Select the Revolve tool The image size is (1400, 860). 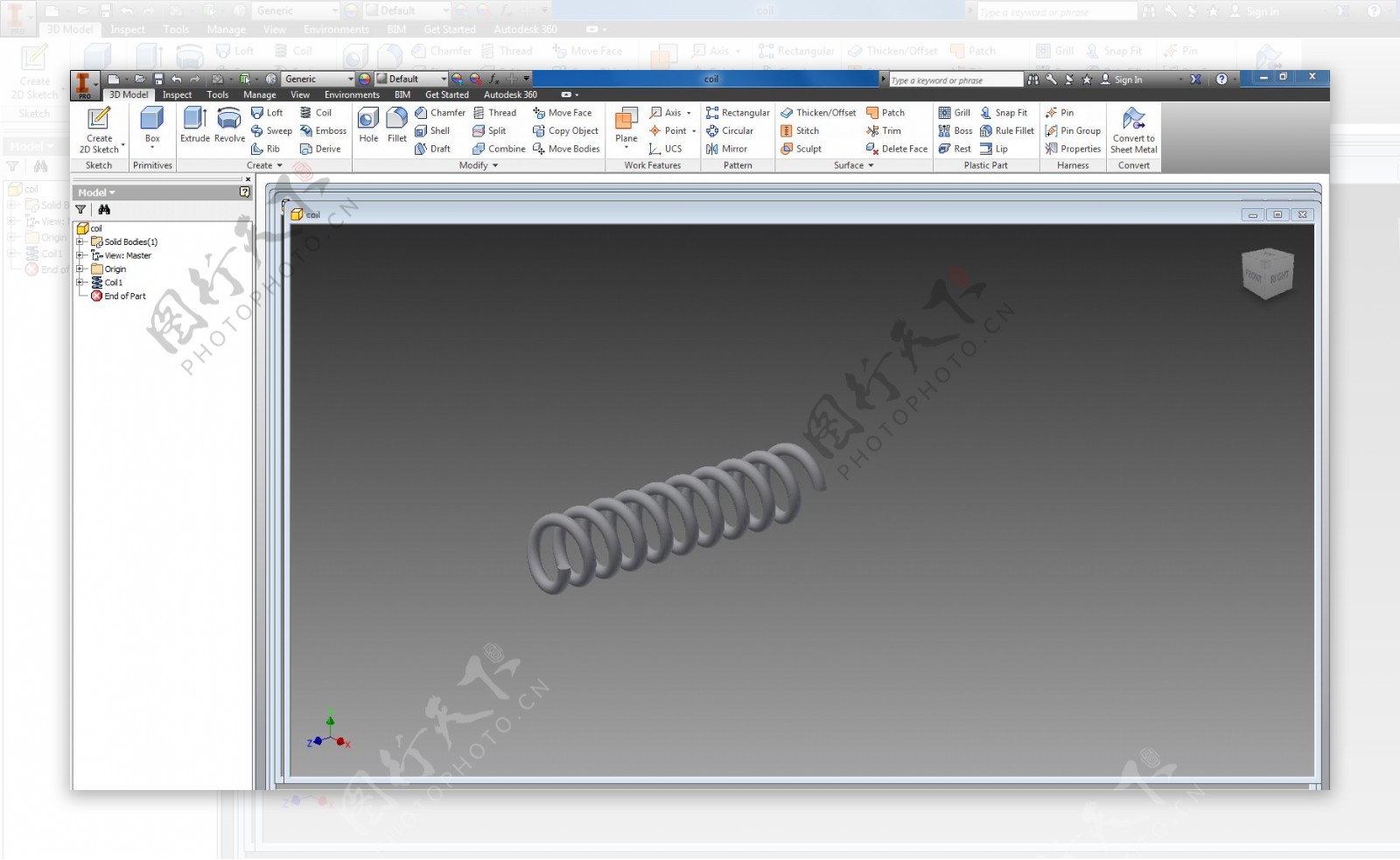229,124
